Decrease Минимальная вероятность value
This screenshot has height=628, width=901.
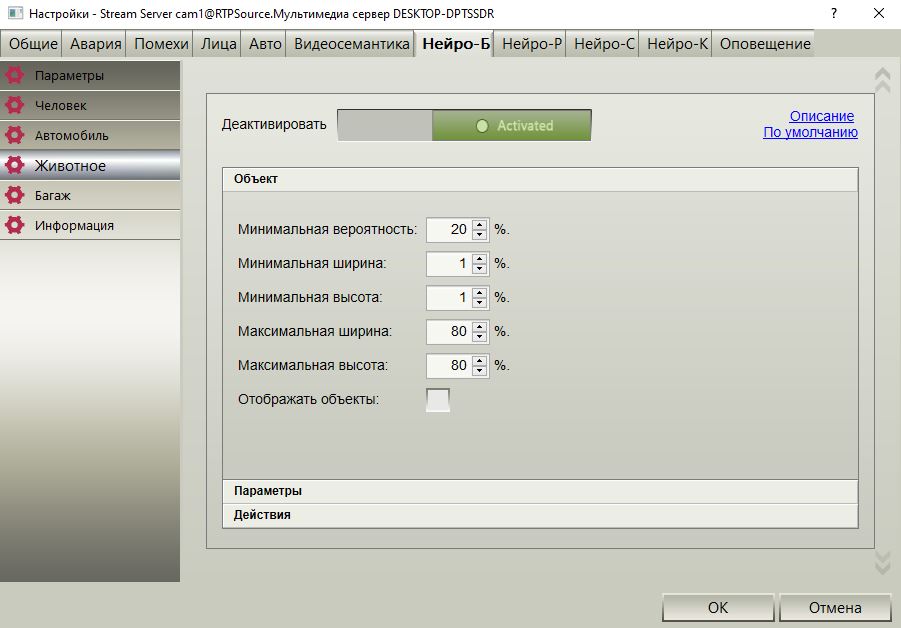tap(480, 234)
